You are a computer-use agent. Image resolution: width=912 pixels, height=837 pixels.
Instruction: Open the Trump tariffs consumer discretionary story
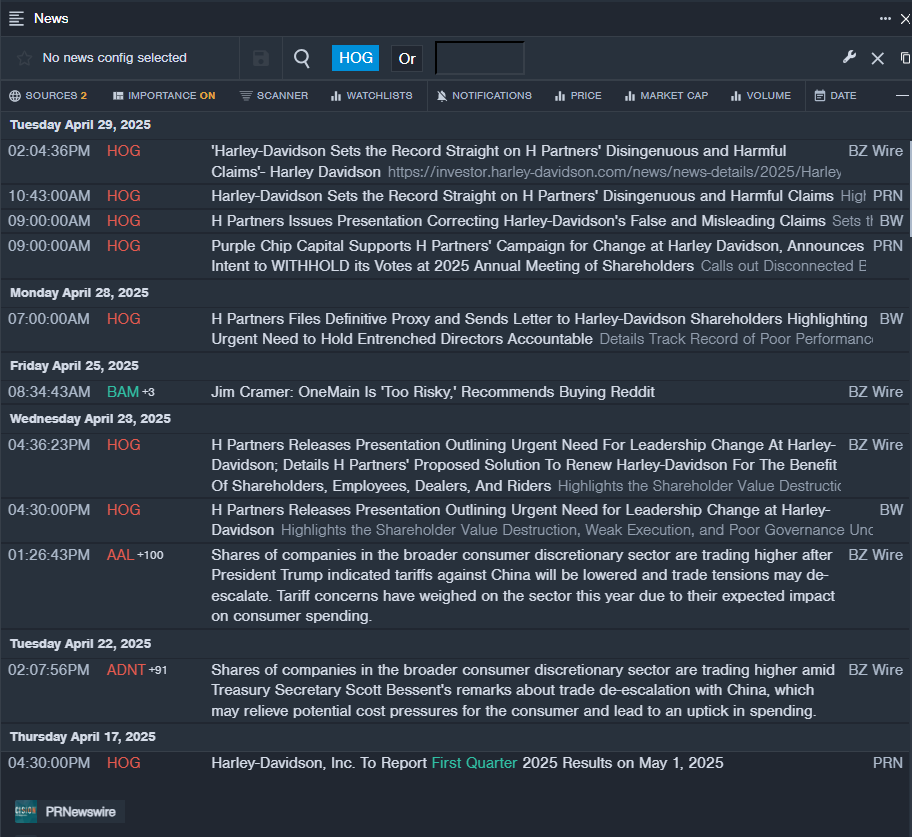click(x=523, y=586)
